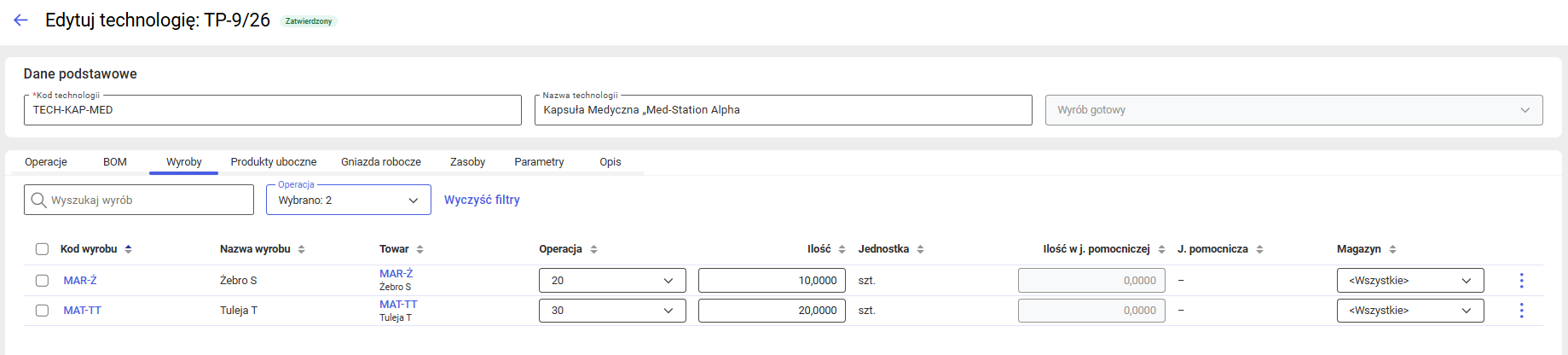Open the three-dot menu for MAT-TT row
This screenshot has height=355, width=1568.
pyautogui.click(x=1521, y=311)
